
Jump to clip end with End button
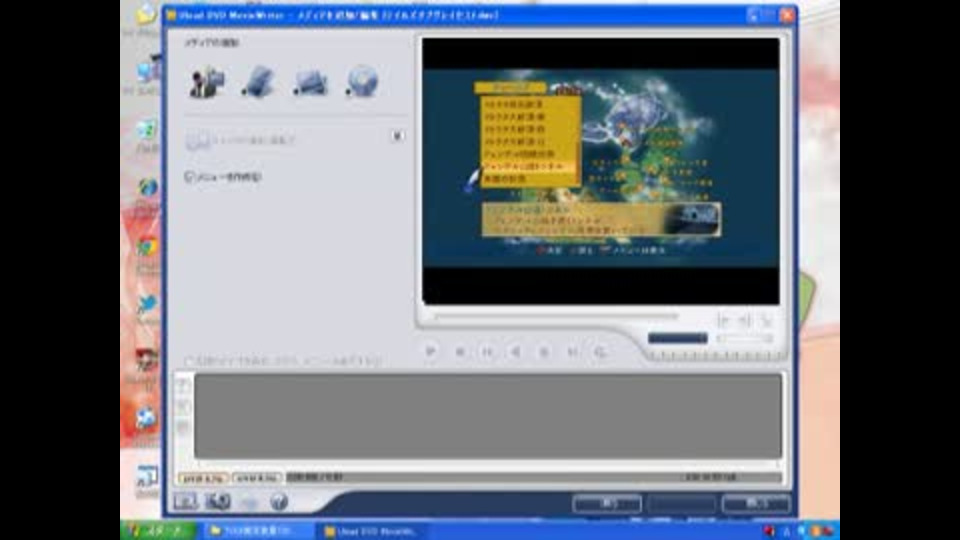(x=572, y=351)
